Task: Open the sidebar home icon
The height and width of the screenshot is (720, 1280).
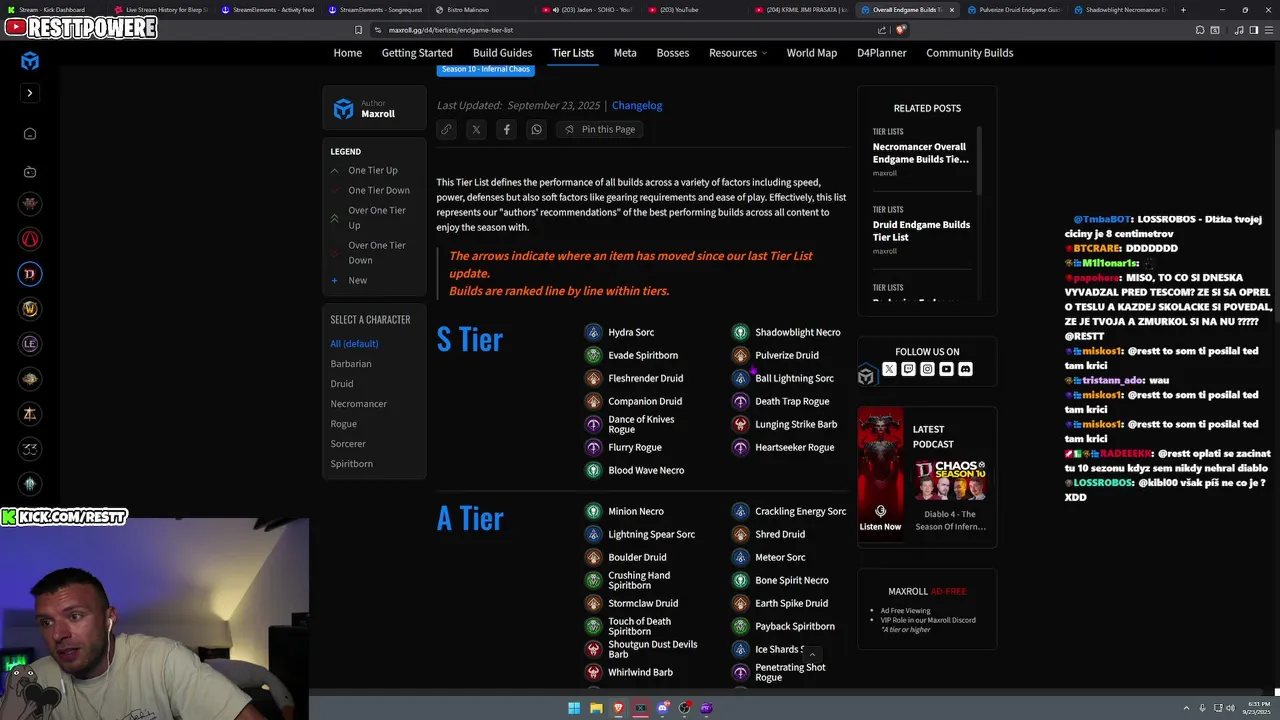Action: 30,134
